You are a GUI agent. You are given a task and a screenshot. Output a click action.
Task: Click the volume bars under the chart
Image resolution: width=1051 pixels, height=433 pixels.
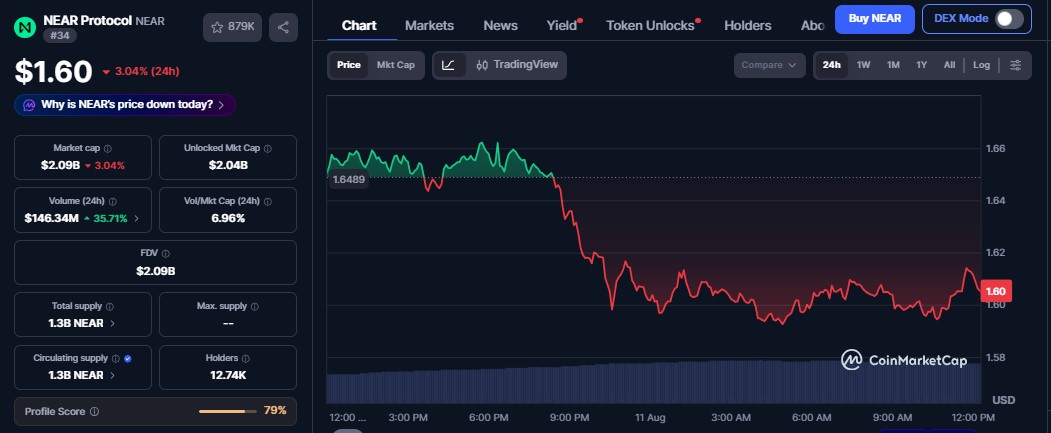(654, 382)
